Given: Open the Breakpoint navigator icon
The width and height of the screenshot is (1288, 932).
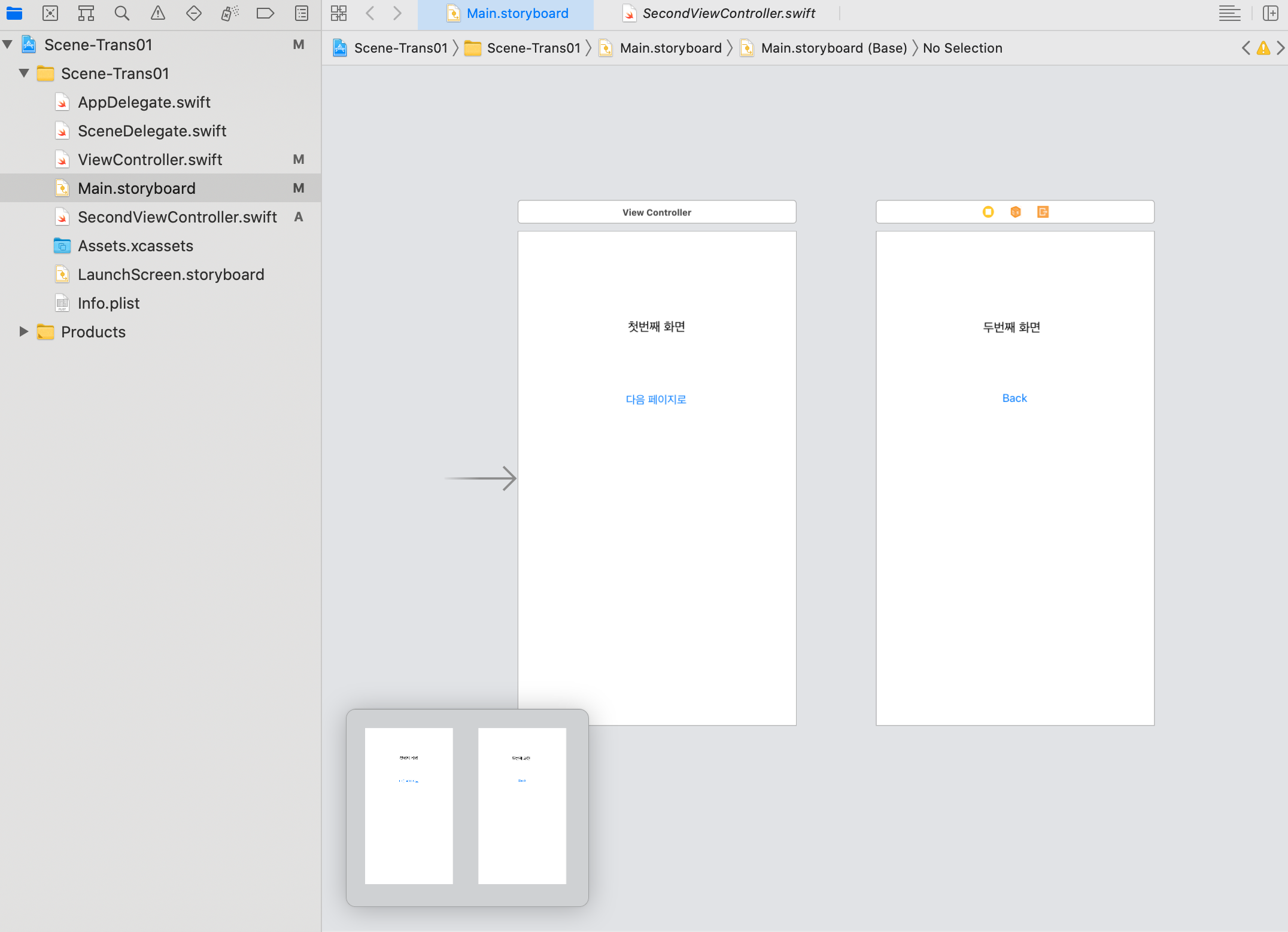Looking at the screenshot, I should [265, 13].
